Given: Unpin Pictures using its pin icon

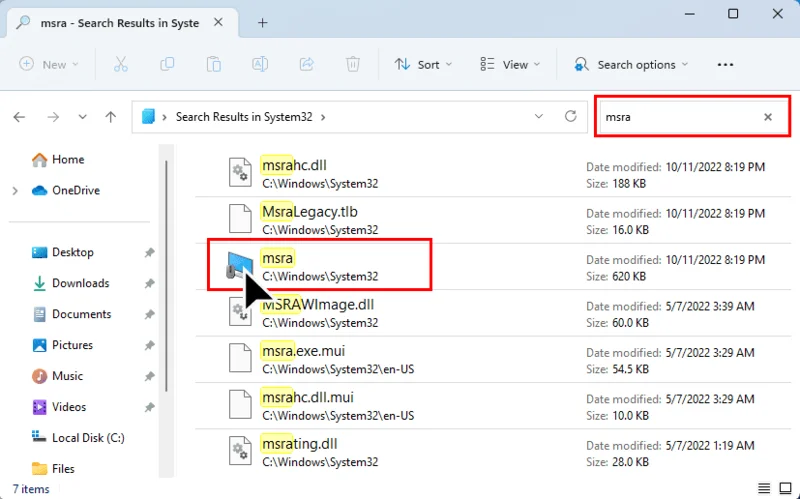Looking at the screenshot, I should pyautogui.click(x=149, y=345).
